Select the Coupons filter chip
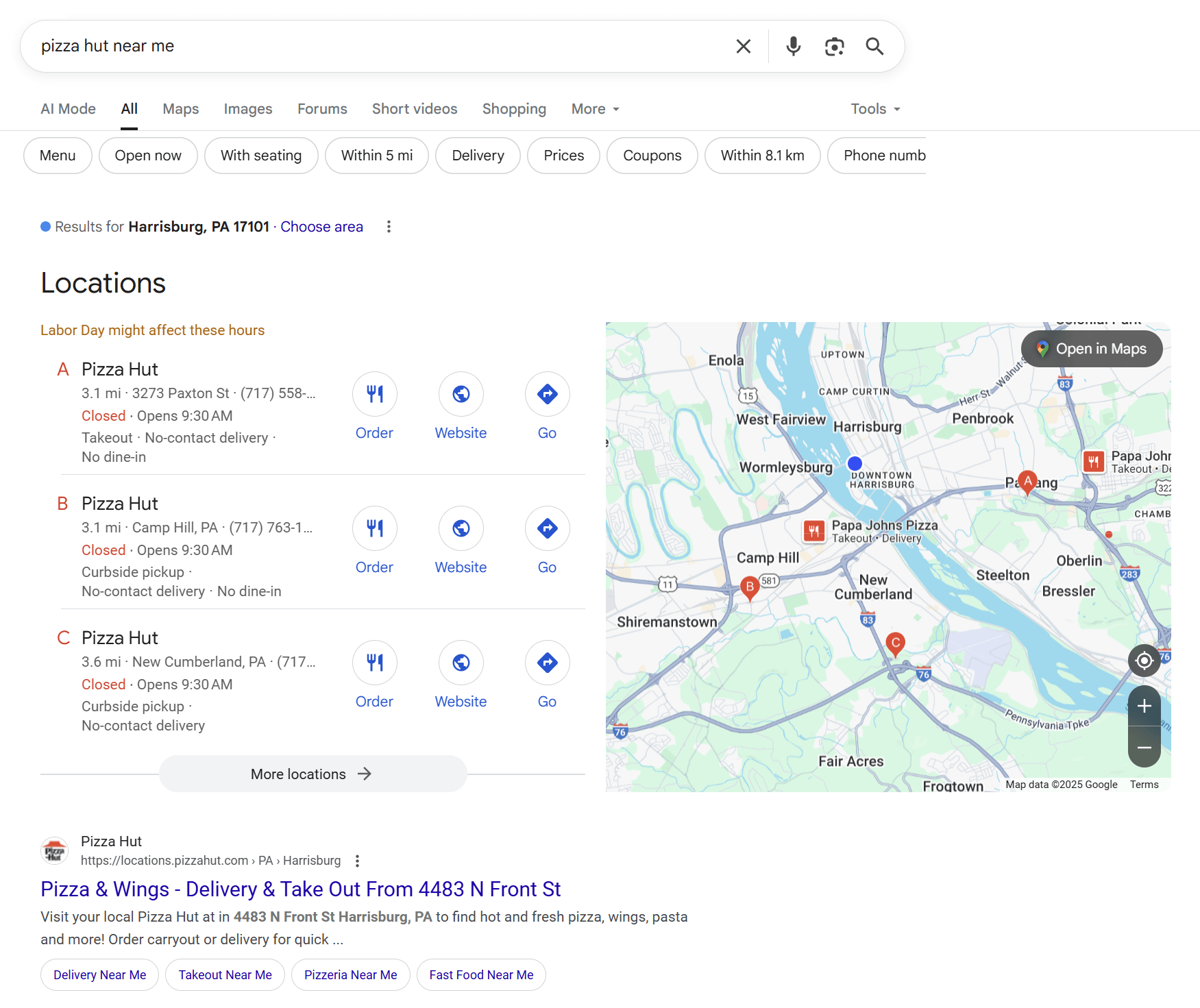The height and width of the screenshot is (1008, 1200). 652,156
